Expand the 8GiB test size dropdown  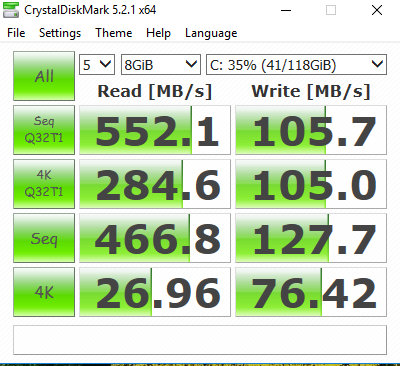161,64
